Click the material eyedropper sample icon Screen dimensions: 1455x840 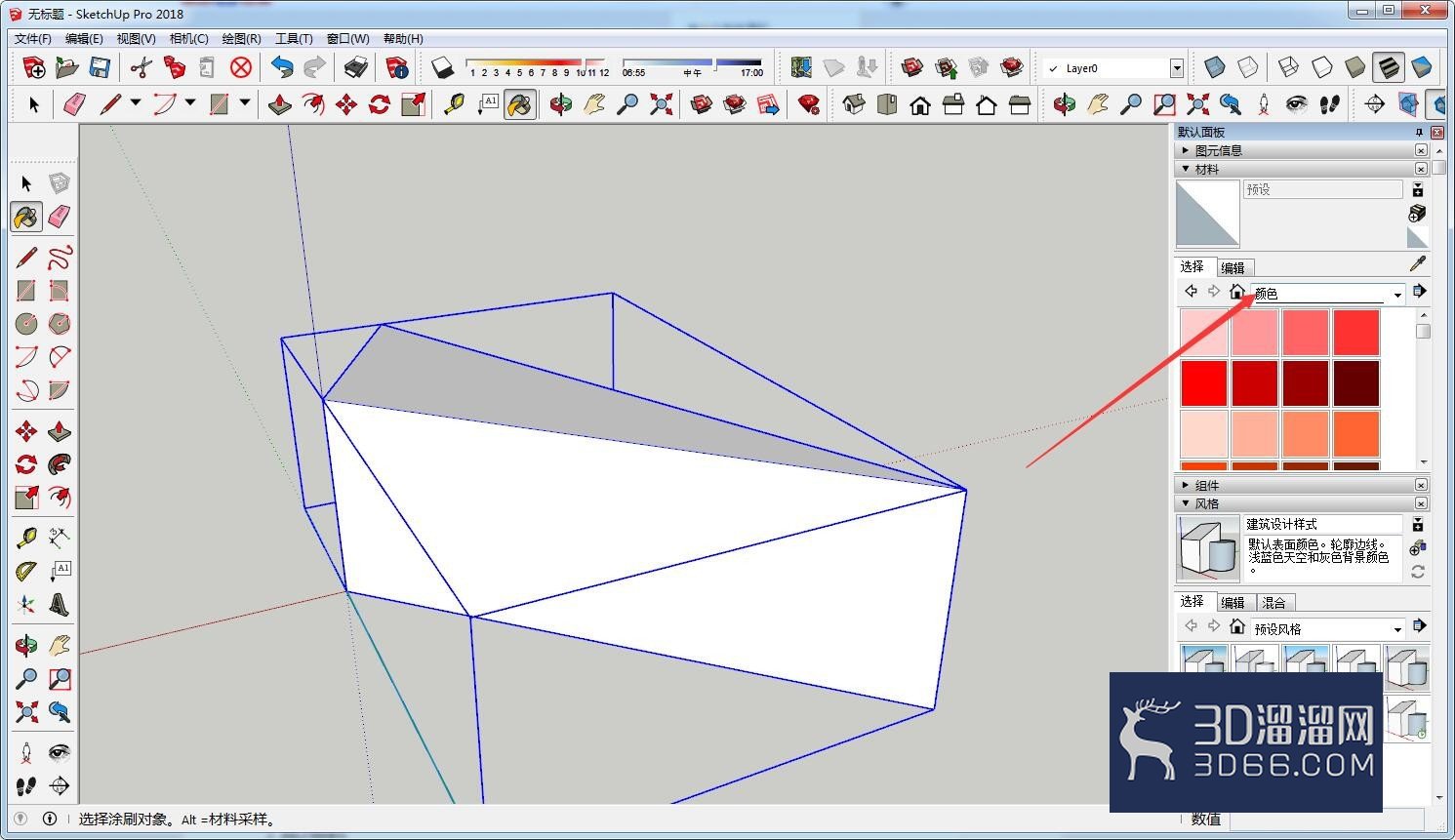pos(1418,263)
